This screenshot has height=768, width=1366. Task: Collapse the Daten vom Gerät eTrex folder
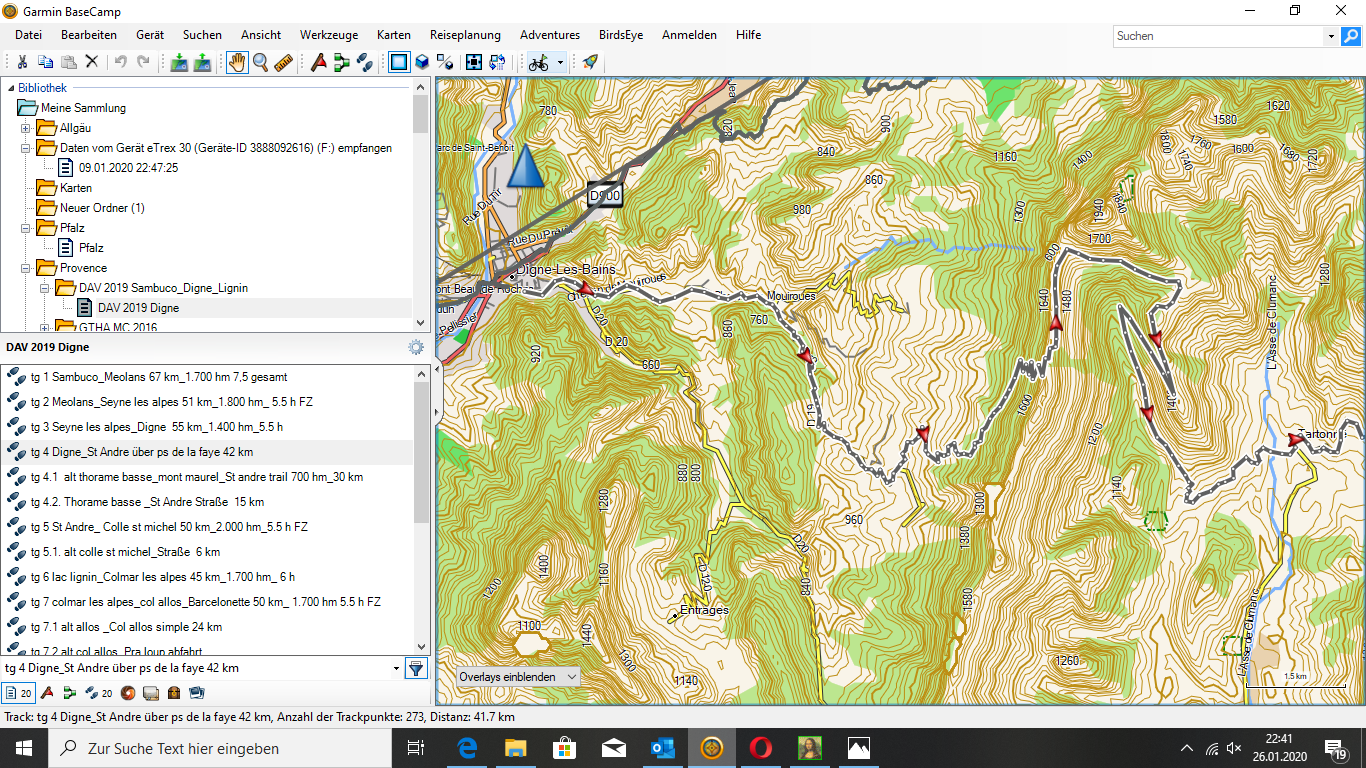coord(26,148)
